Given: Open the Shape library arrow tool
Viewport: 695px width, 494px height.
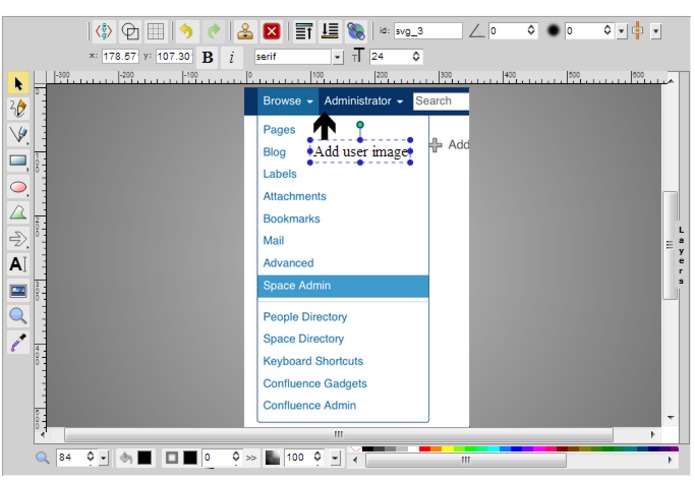Looking at the screenshot, I should pos(18,238).
